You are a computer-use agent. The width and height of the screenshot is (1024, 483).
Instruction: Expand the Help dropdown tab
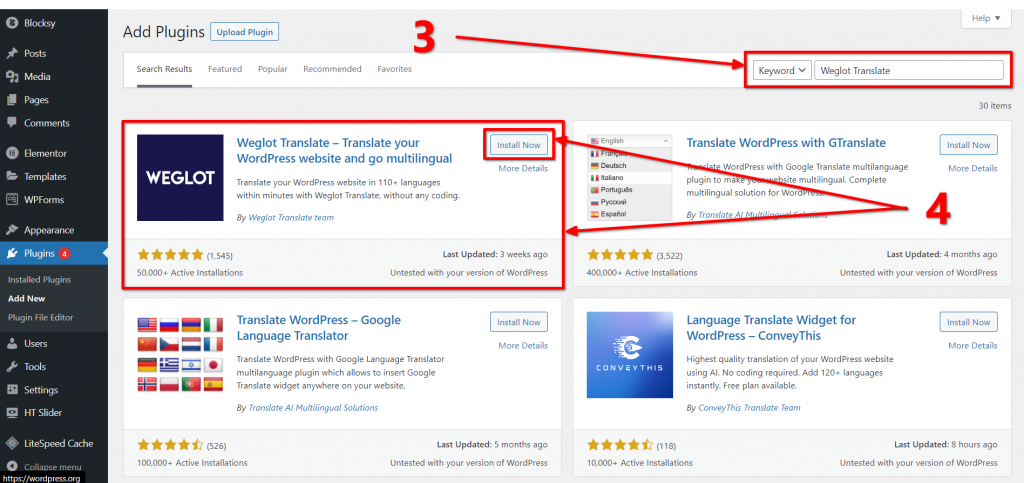click(x=985, y=18)
